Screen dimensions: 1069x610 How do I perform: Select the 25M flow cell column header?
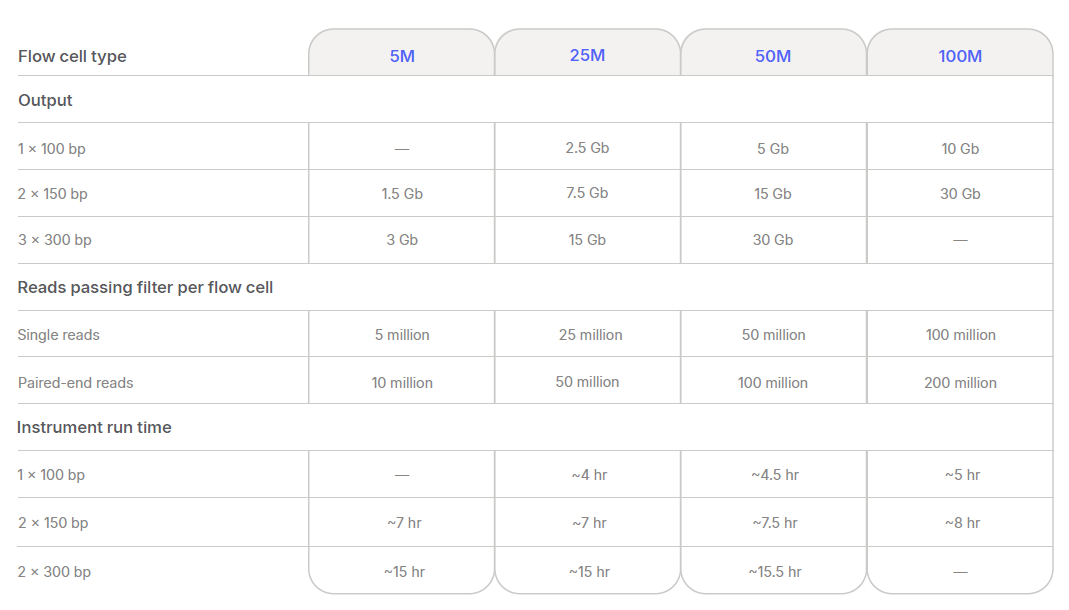coord(587,55)
